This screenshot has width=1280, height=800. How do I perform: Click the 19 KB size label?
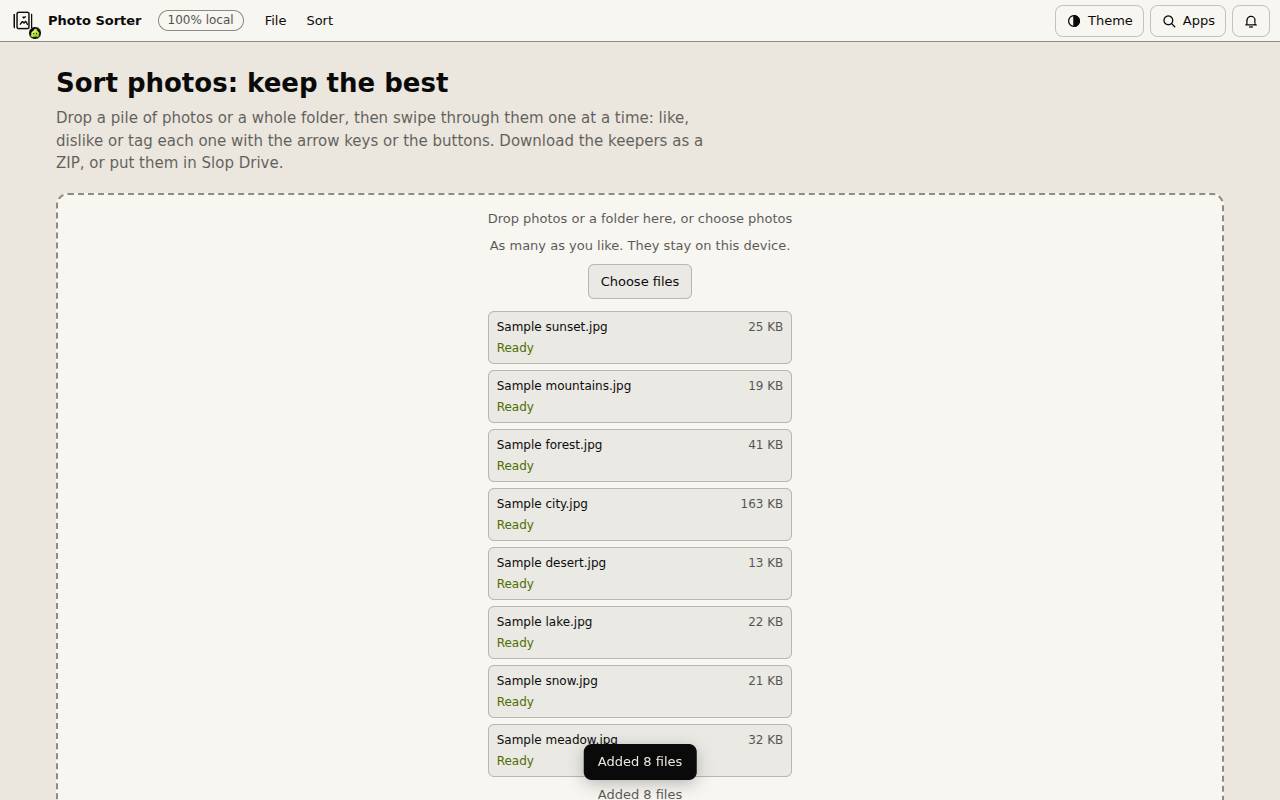click(765, 386)
